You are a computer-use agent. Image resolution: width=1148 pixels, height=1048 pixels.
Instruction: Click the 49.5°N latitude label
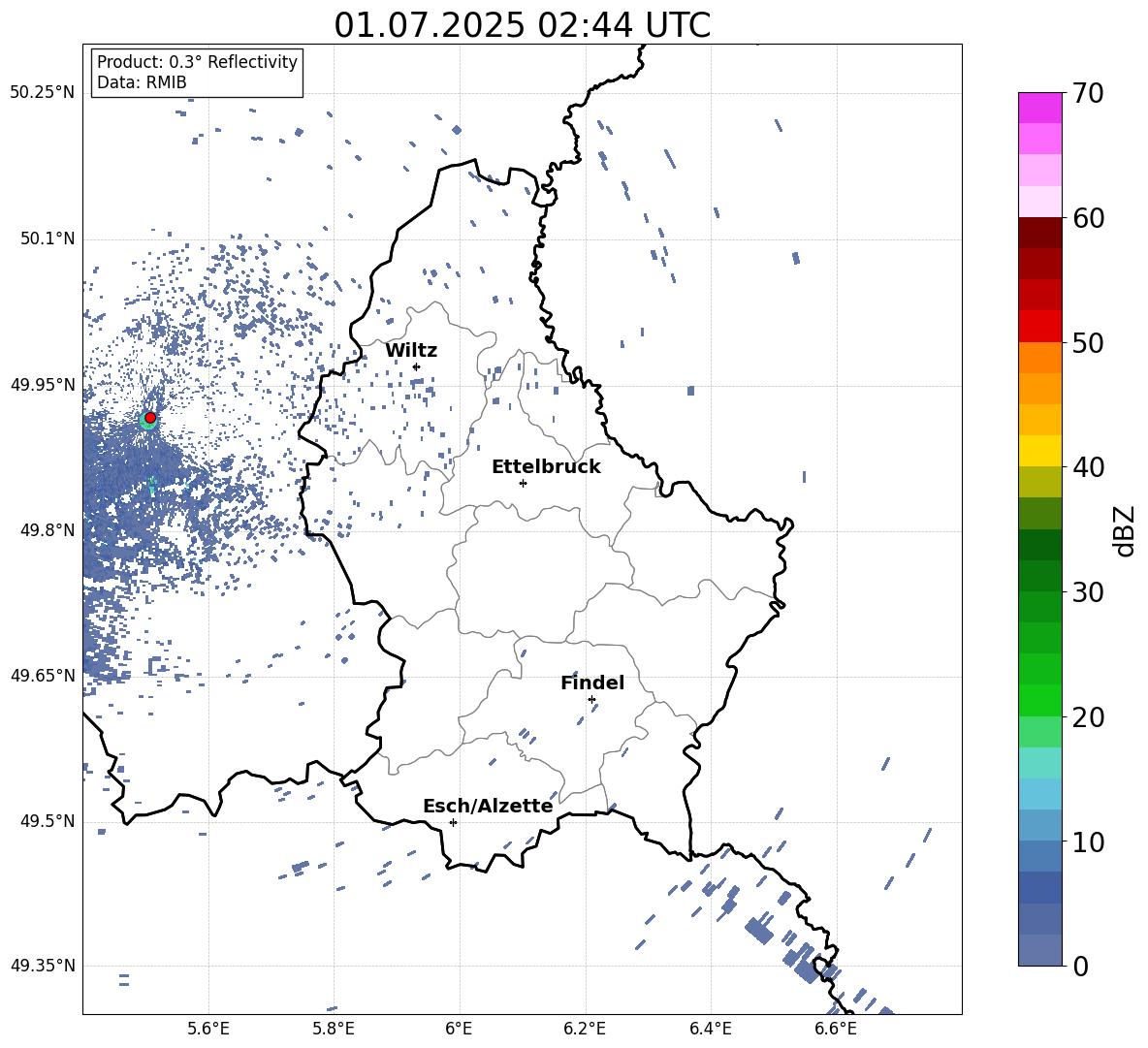click(47, 821)
